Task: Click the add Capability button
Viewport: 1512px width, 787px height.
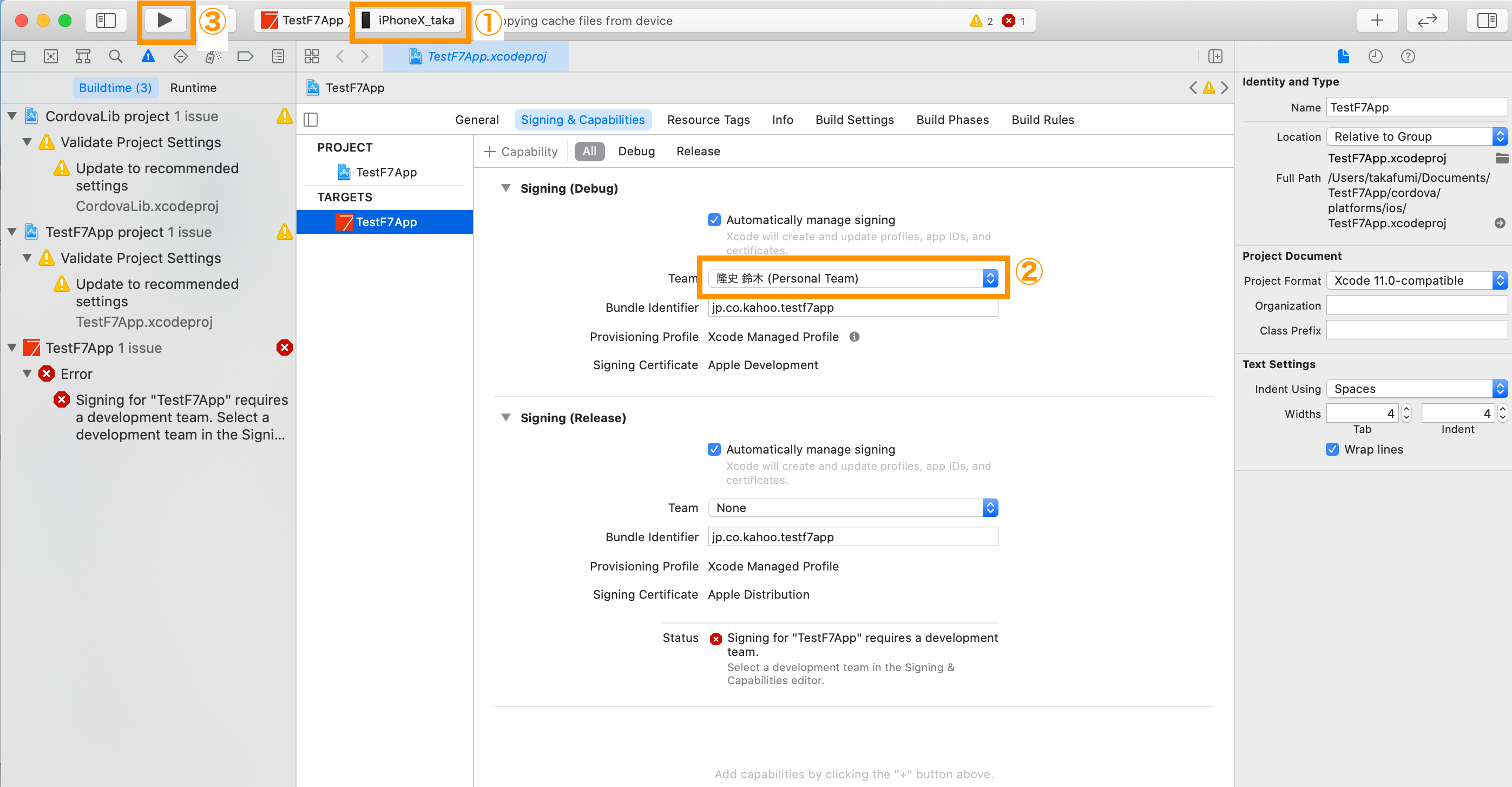Action: [x=521, y=152]
